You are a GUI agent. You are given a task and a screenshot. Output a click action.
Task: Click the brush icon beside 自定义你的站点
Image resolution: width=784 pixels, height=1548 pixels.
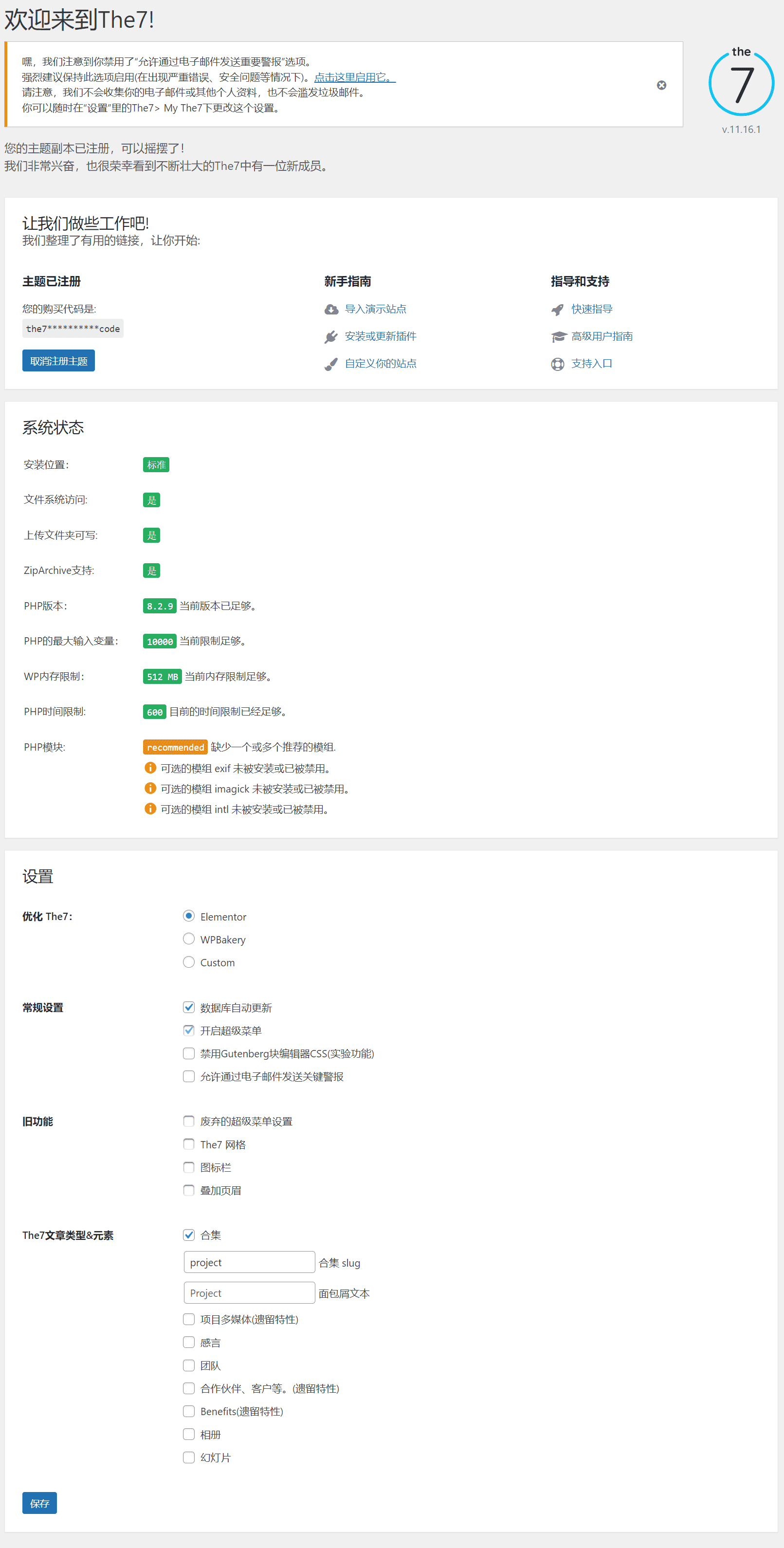(x=331, y=364)
